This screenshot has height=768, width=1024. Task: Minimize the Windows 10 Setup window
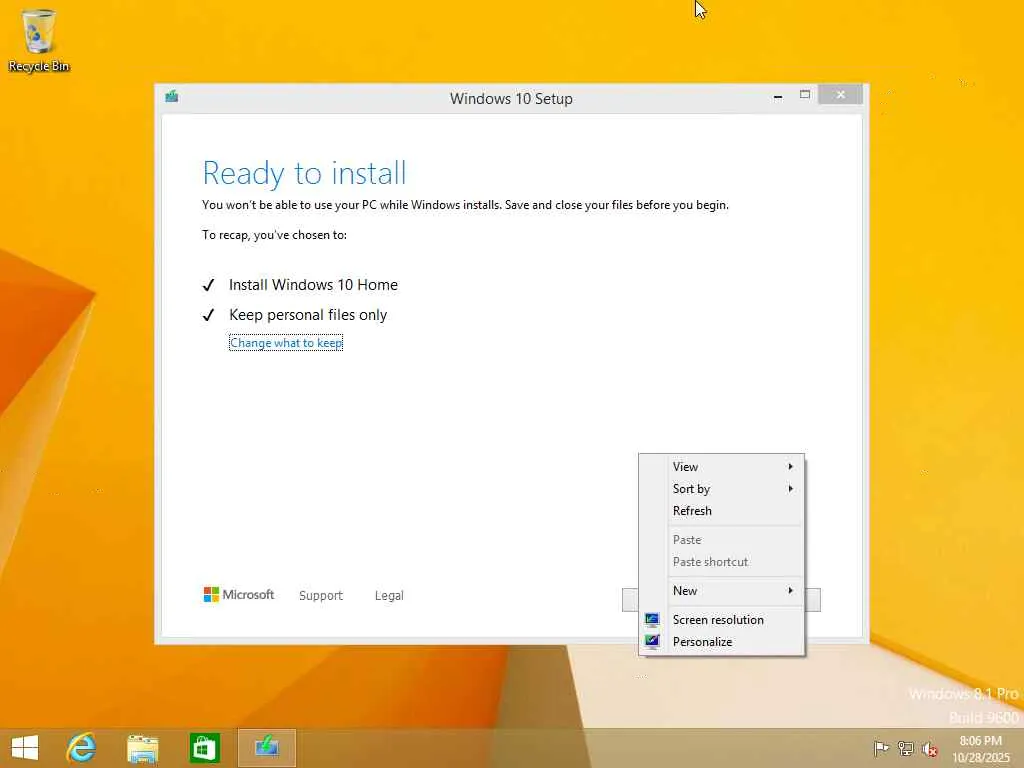pos(778,96)
